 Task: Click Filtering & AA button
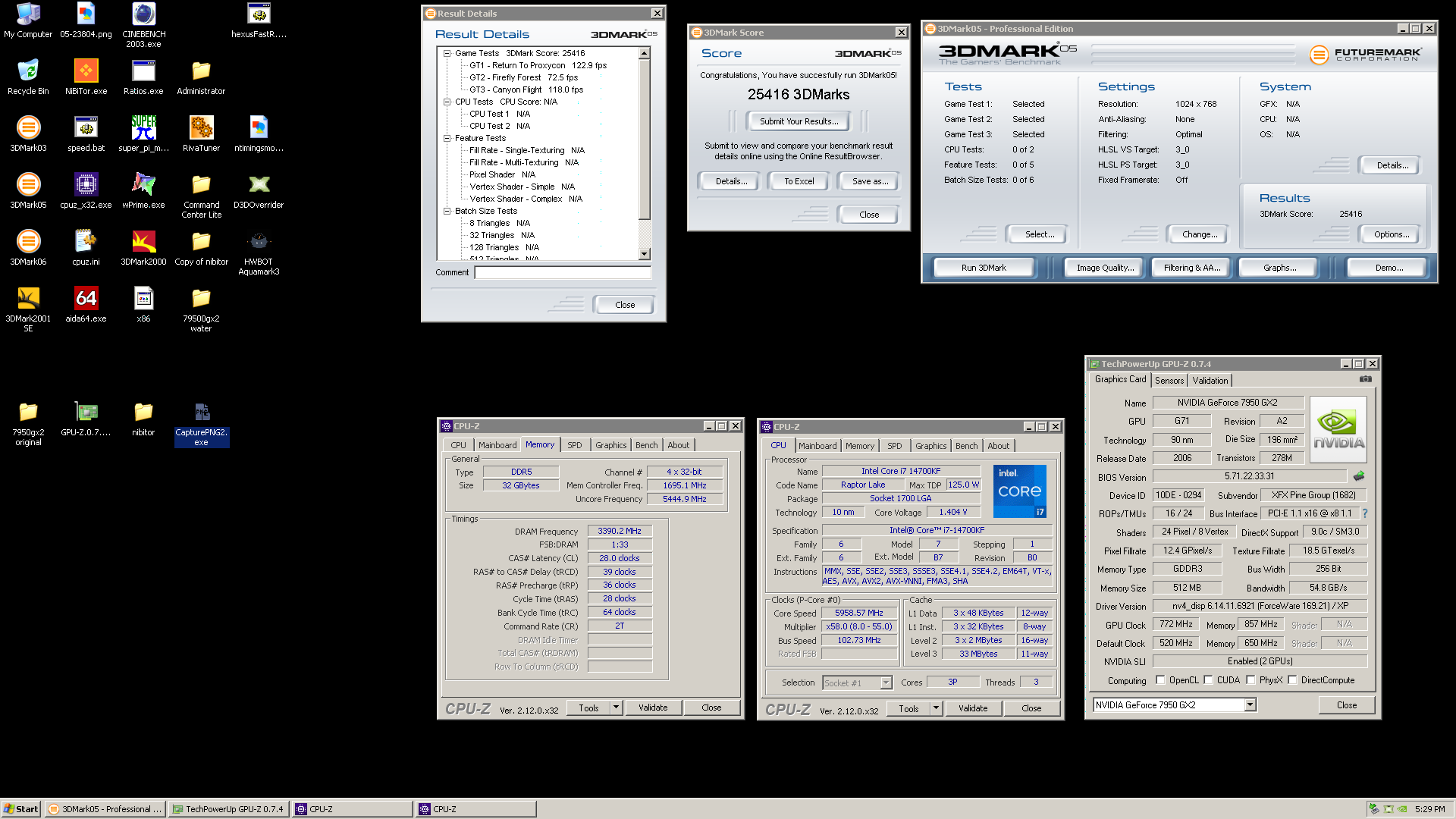1192,268
